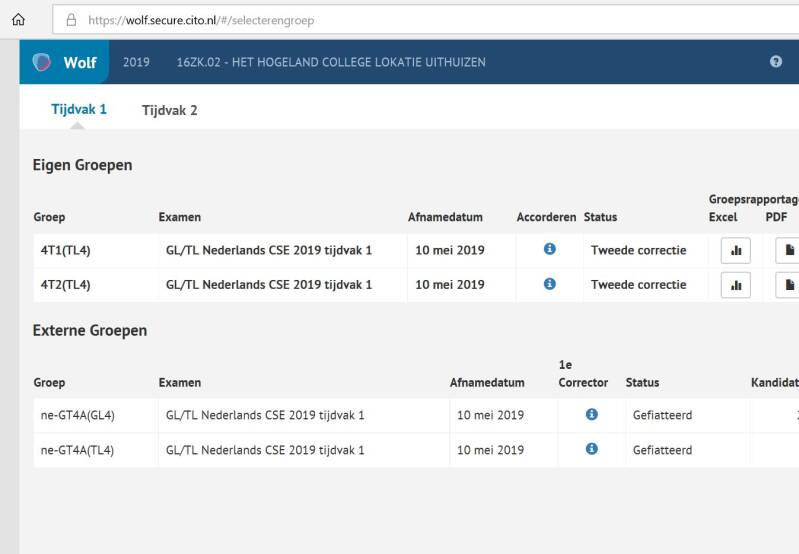The width and height of the screenshot is (799, 554).
Task: Open the help question mark icon
Action: click(x=776, y=62)
